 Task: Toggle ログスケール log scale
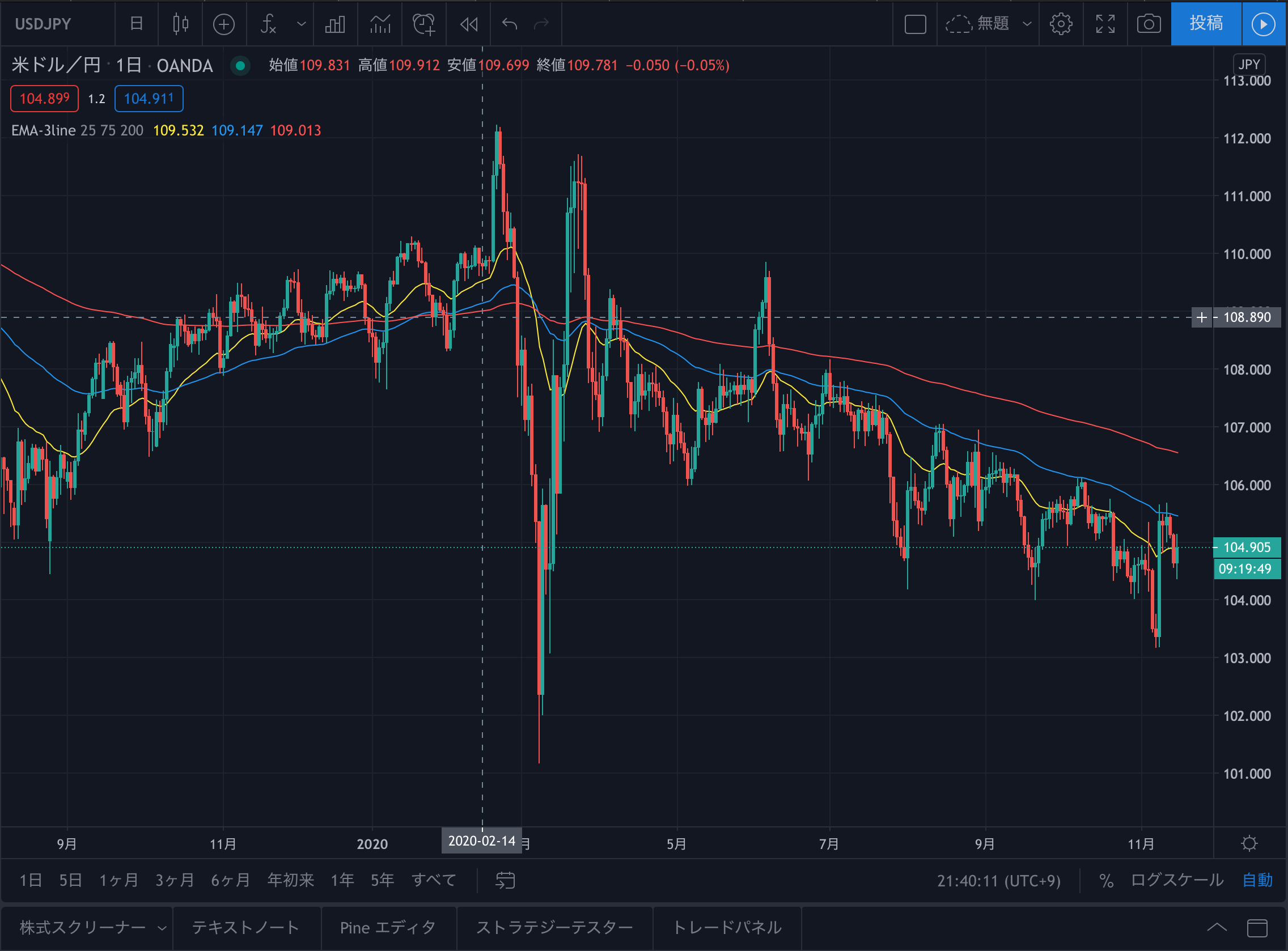(x=1177, y=880)
